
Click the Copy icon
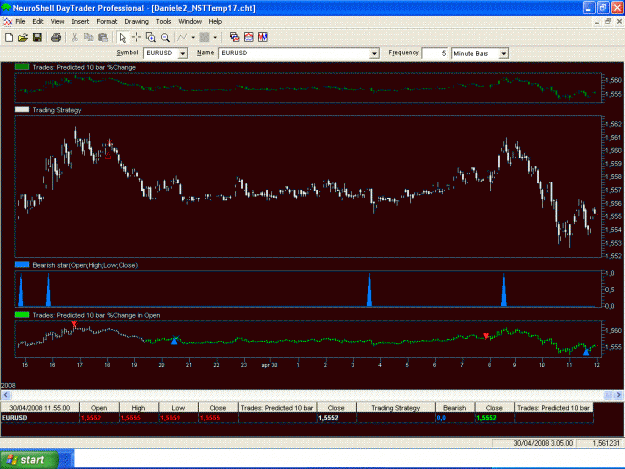click(x=88, y=37)
